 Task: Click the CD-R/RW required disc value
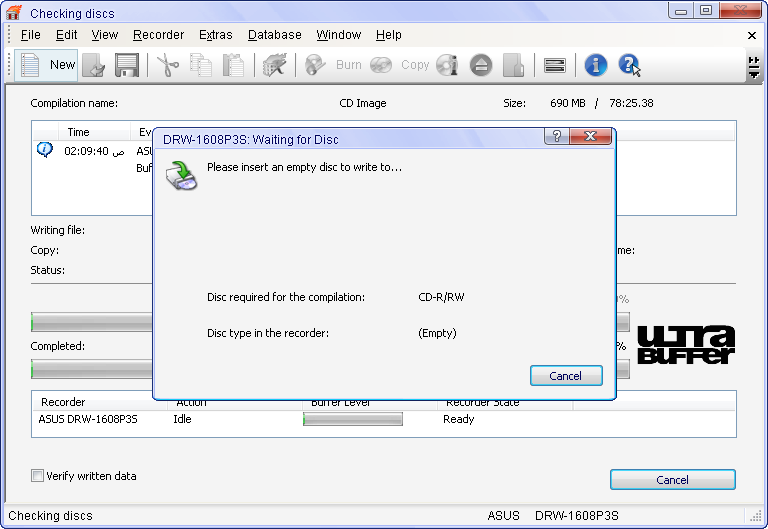click(441, 297)
